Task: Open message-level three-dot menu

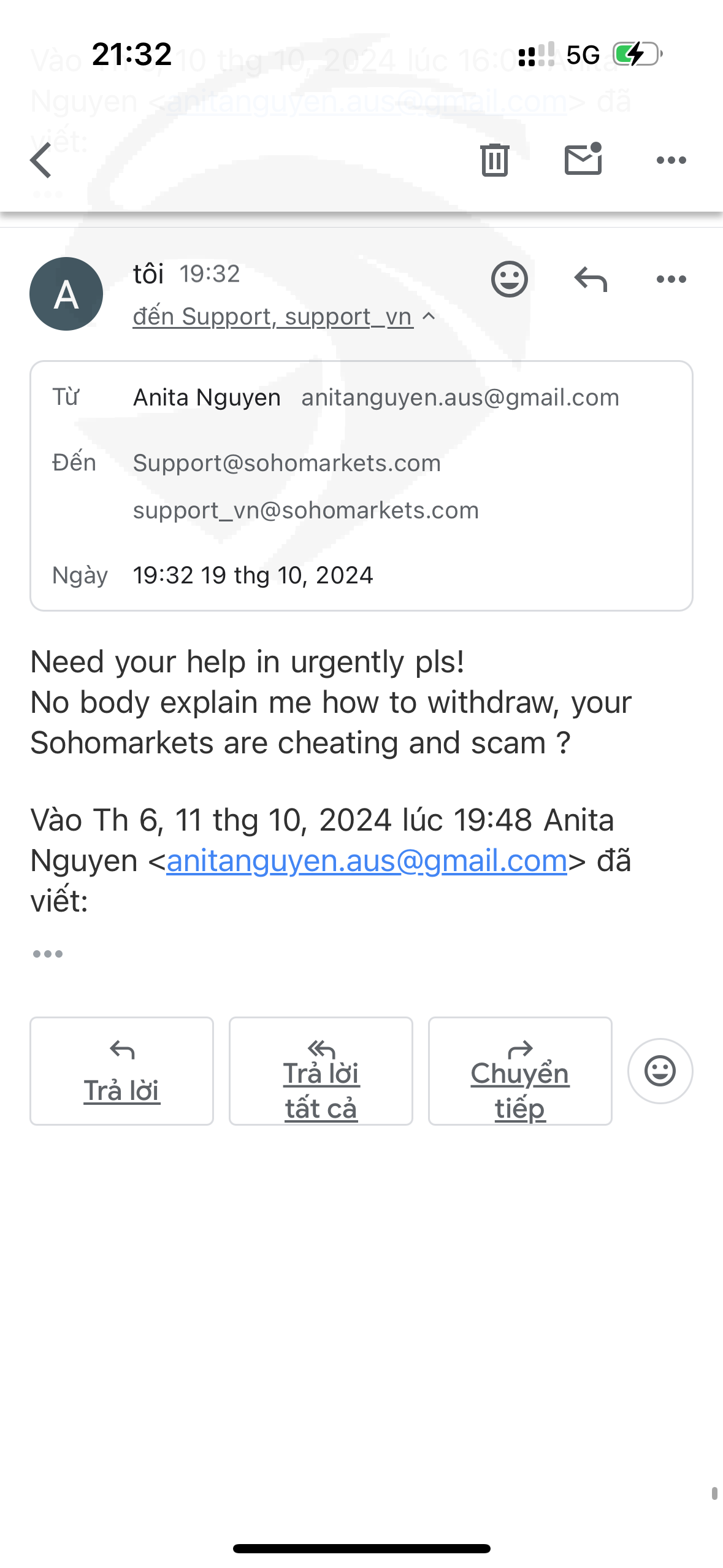Action: tap(671, 279)
